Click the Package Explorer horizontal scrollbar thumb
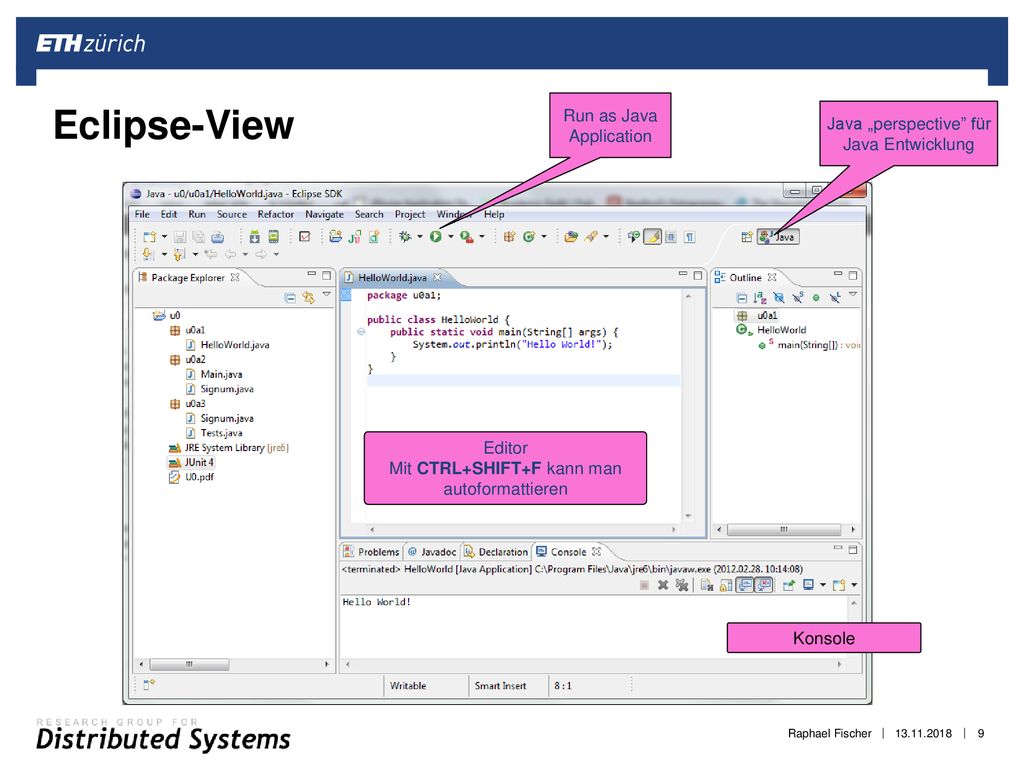 pos(189,664)
